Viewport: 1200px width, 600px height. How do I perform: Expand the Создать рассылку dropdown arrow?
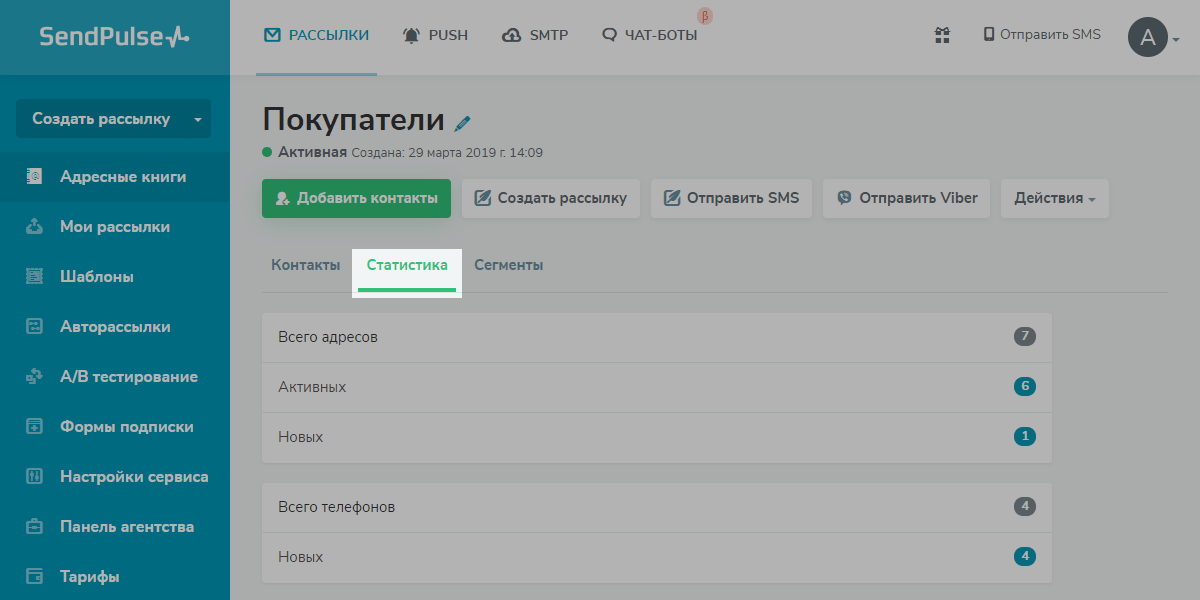pyautogui.click(x=198, y=119)
